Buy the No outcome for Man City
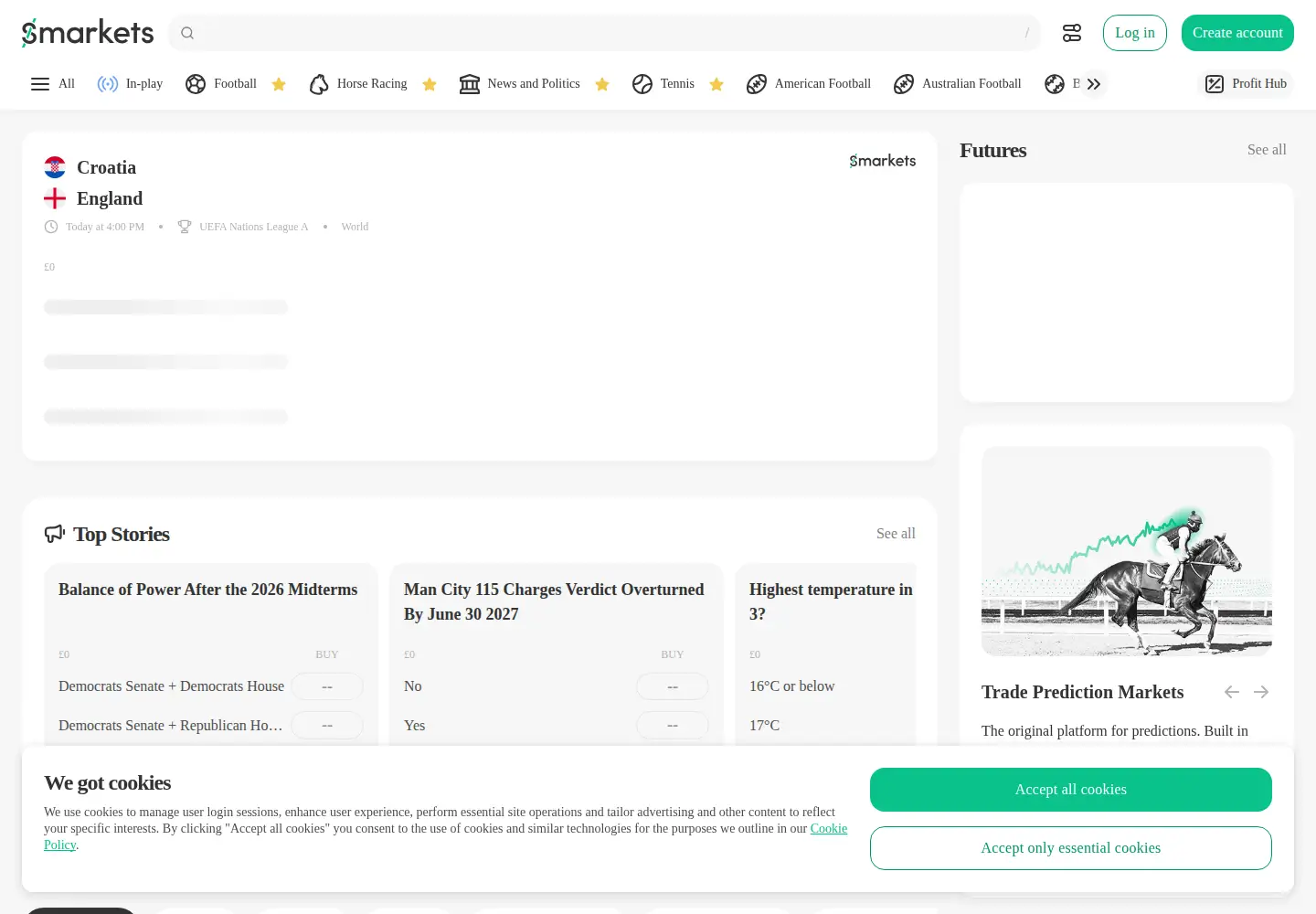Screen dimensions: 1316x914 [673, 686]
